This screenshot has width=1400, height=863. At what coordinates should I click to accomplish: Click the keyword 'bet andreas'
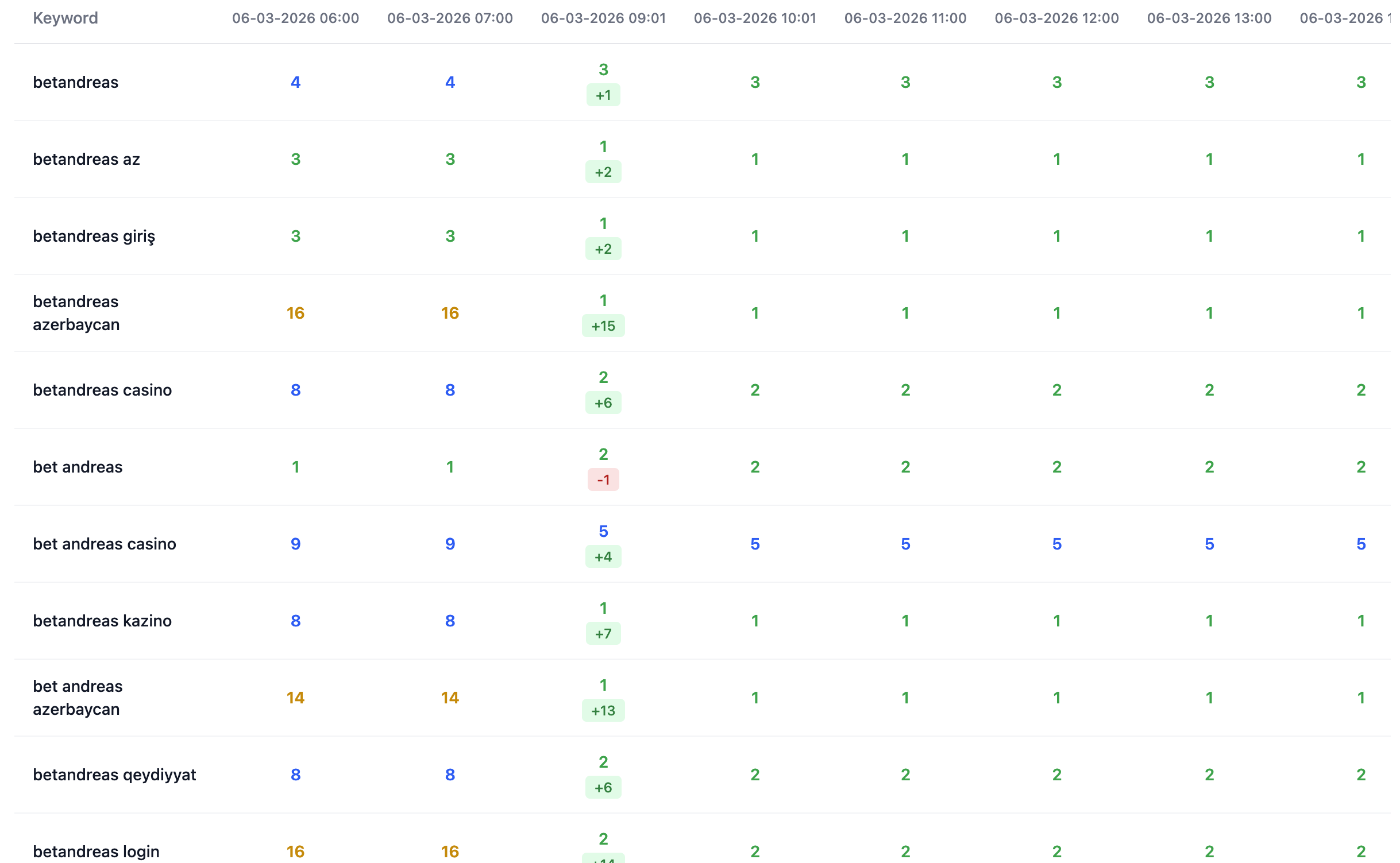(x=78, y=467)
